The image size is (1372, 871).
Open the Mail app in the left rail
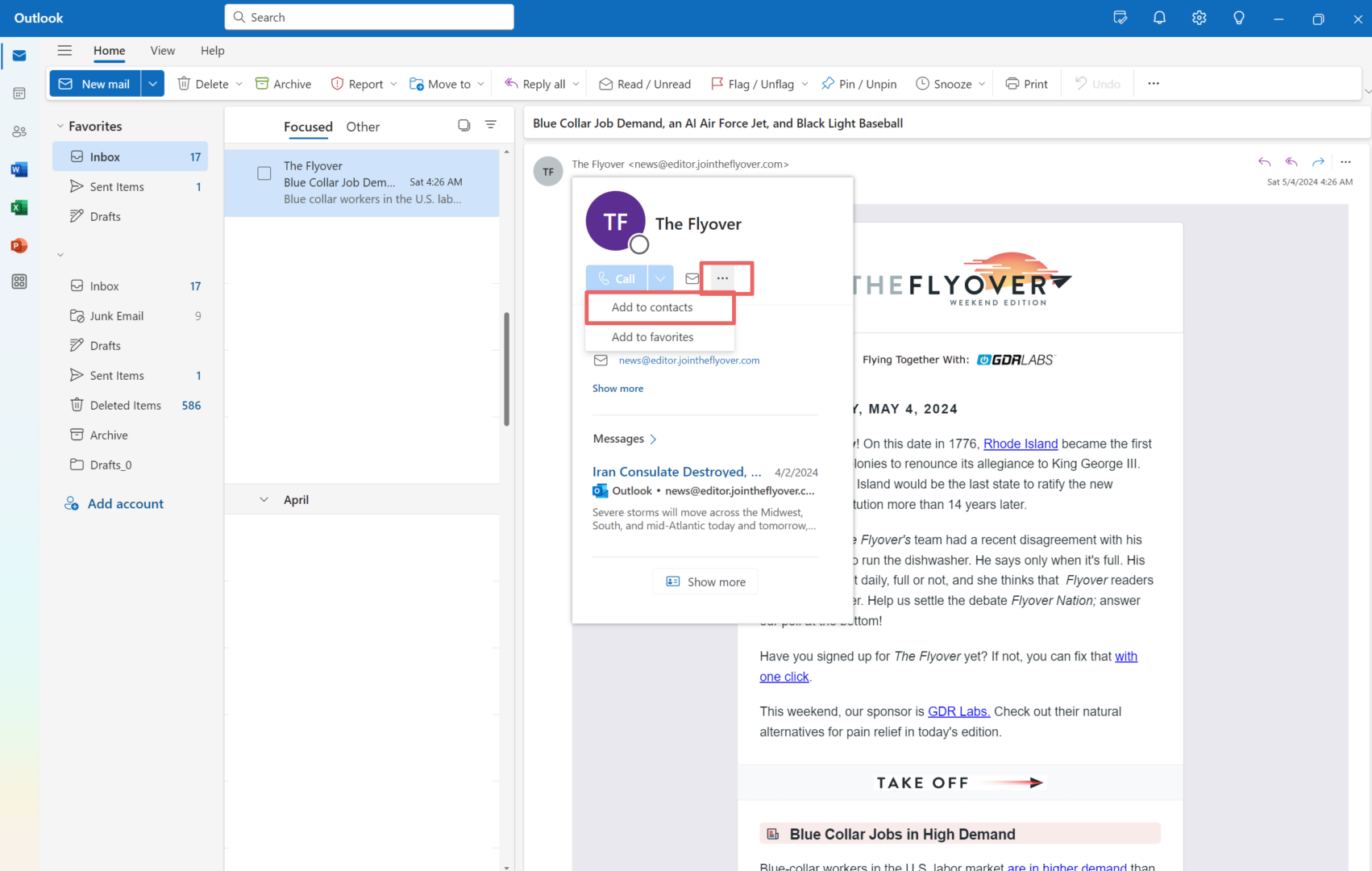[19, 56]
